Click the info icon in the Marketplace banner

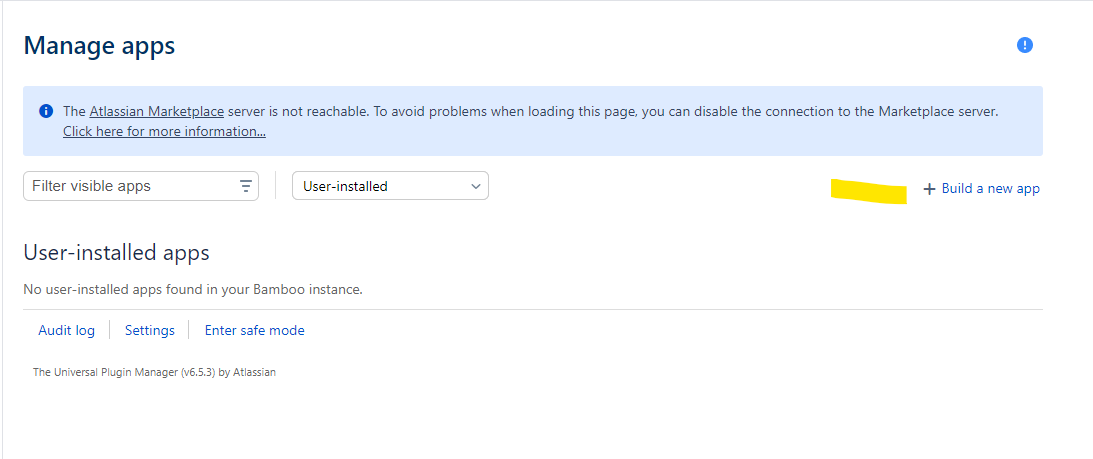coord(46,111)
